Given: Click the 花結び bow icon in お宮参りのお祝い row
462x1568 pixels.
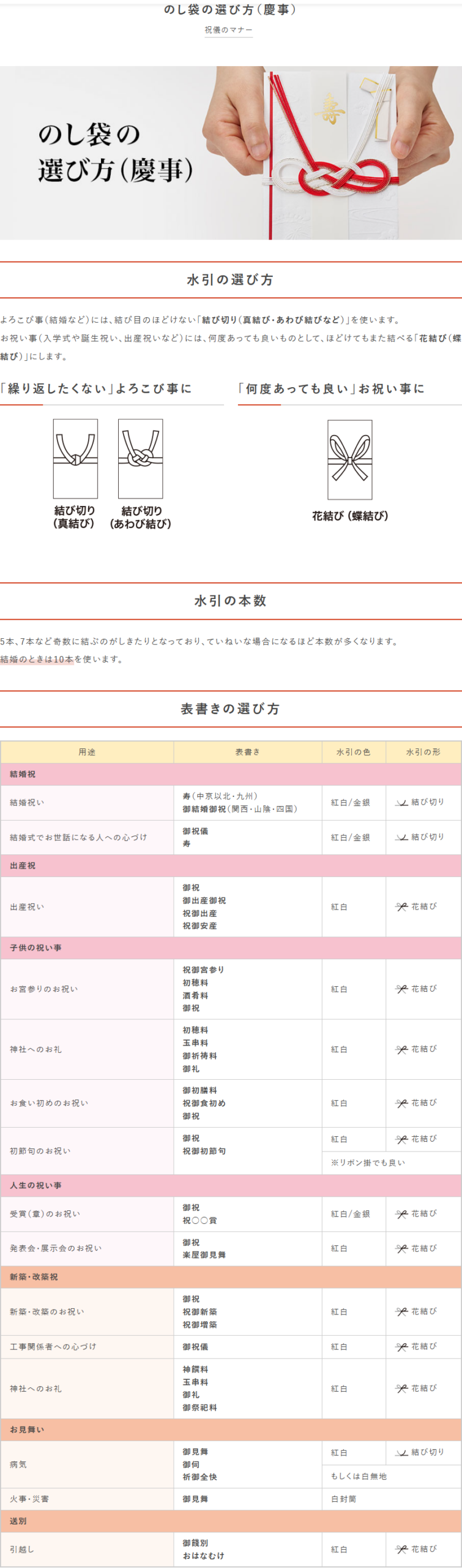Looking at the screenshot, I should [x=401, y=989].
